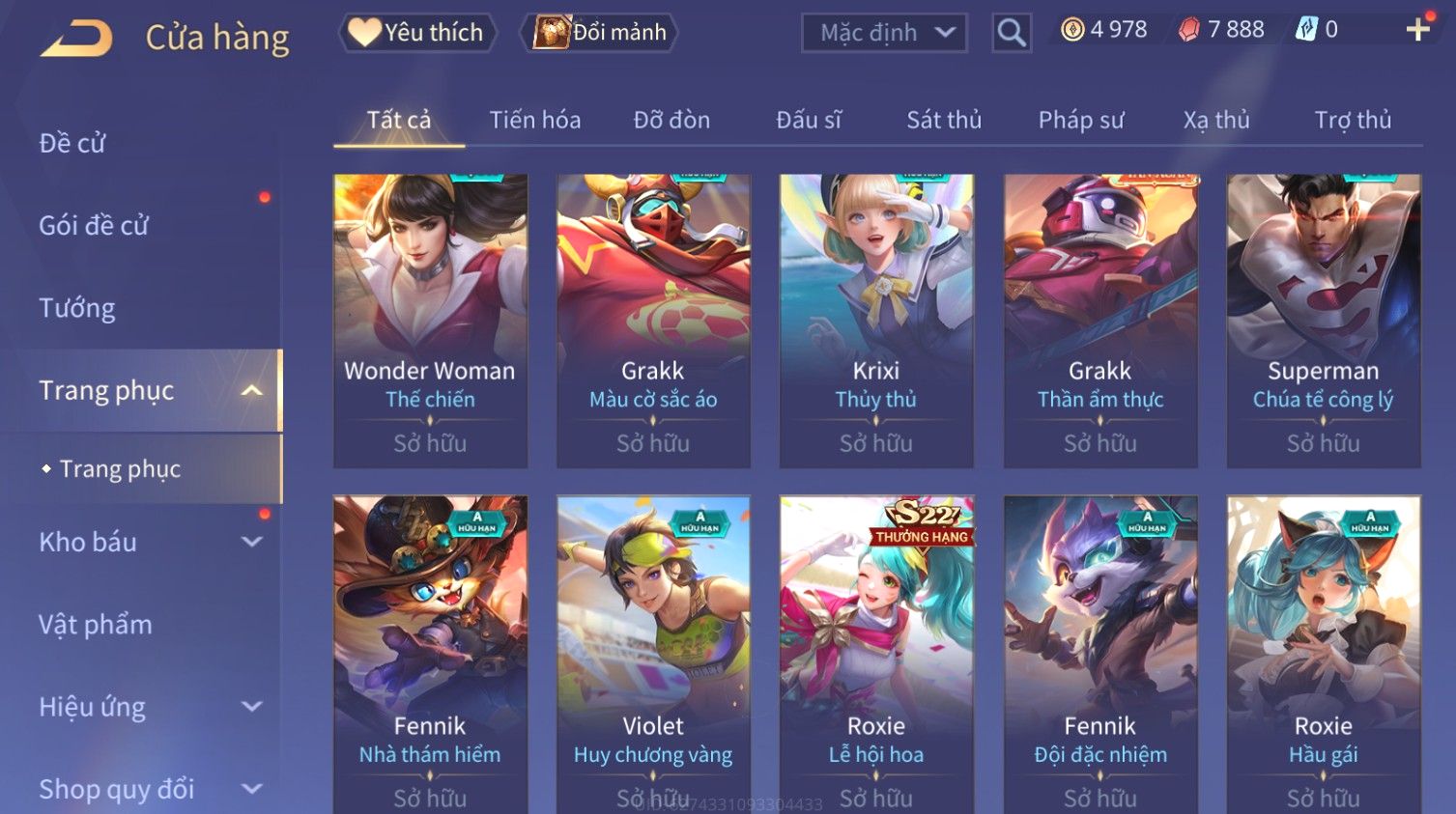Open Wonder Woman Thế chiến skin card
This screenshot has height=814, width=1456.
click(430, 321)
